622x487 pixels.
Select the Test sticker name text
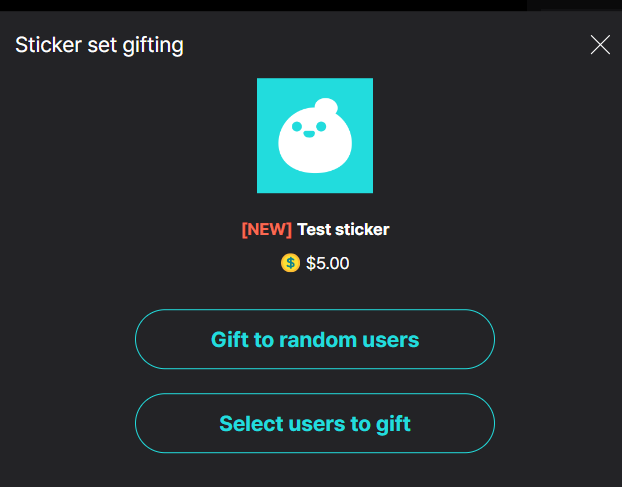[344, 229]
